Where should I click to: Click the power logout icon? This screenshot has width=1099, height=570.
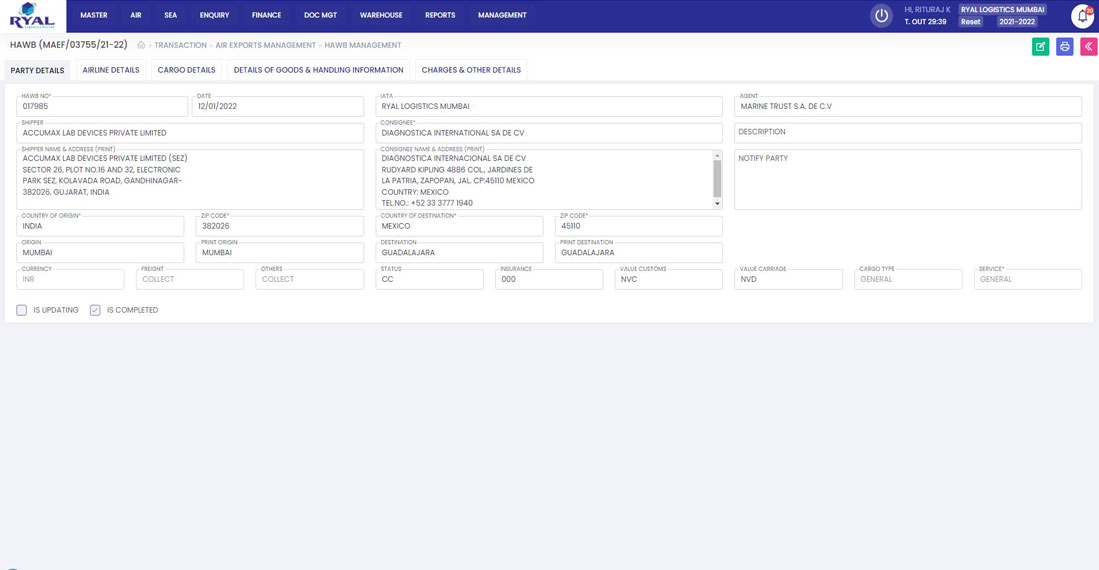coord(881,15)
